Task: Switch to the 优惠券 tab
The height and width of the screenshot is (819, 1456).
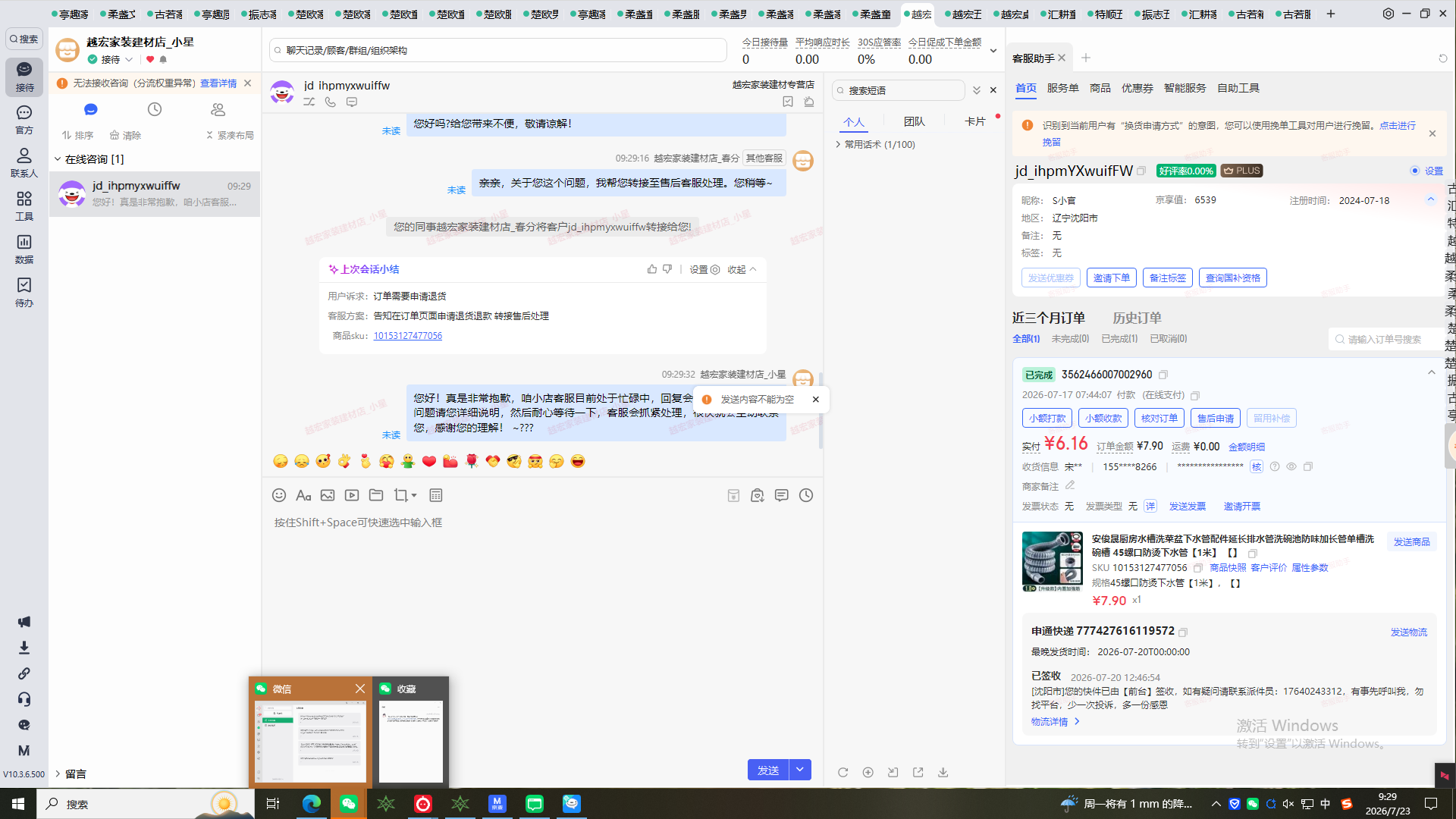Action: [x=1137, y=88]
